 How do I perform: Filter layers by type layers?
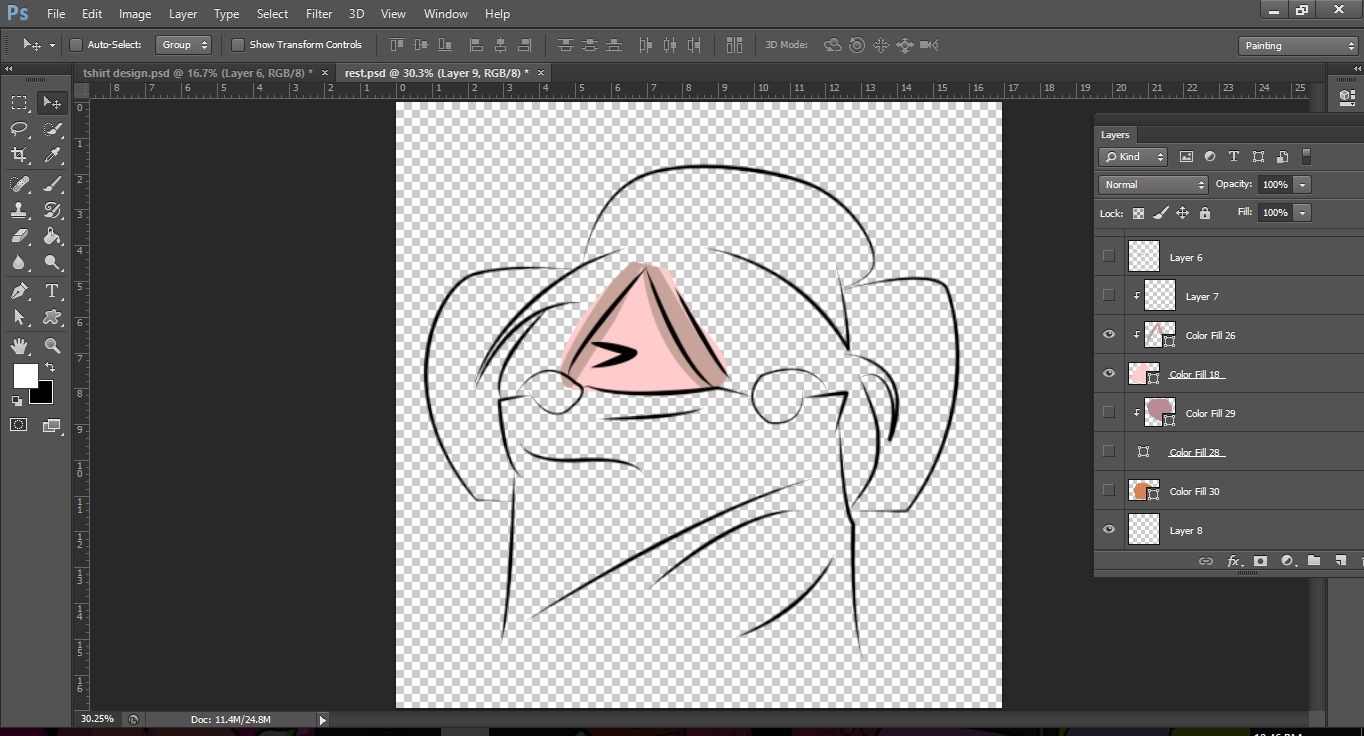pos(1233,157)
